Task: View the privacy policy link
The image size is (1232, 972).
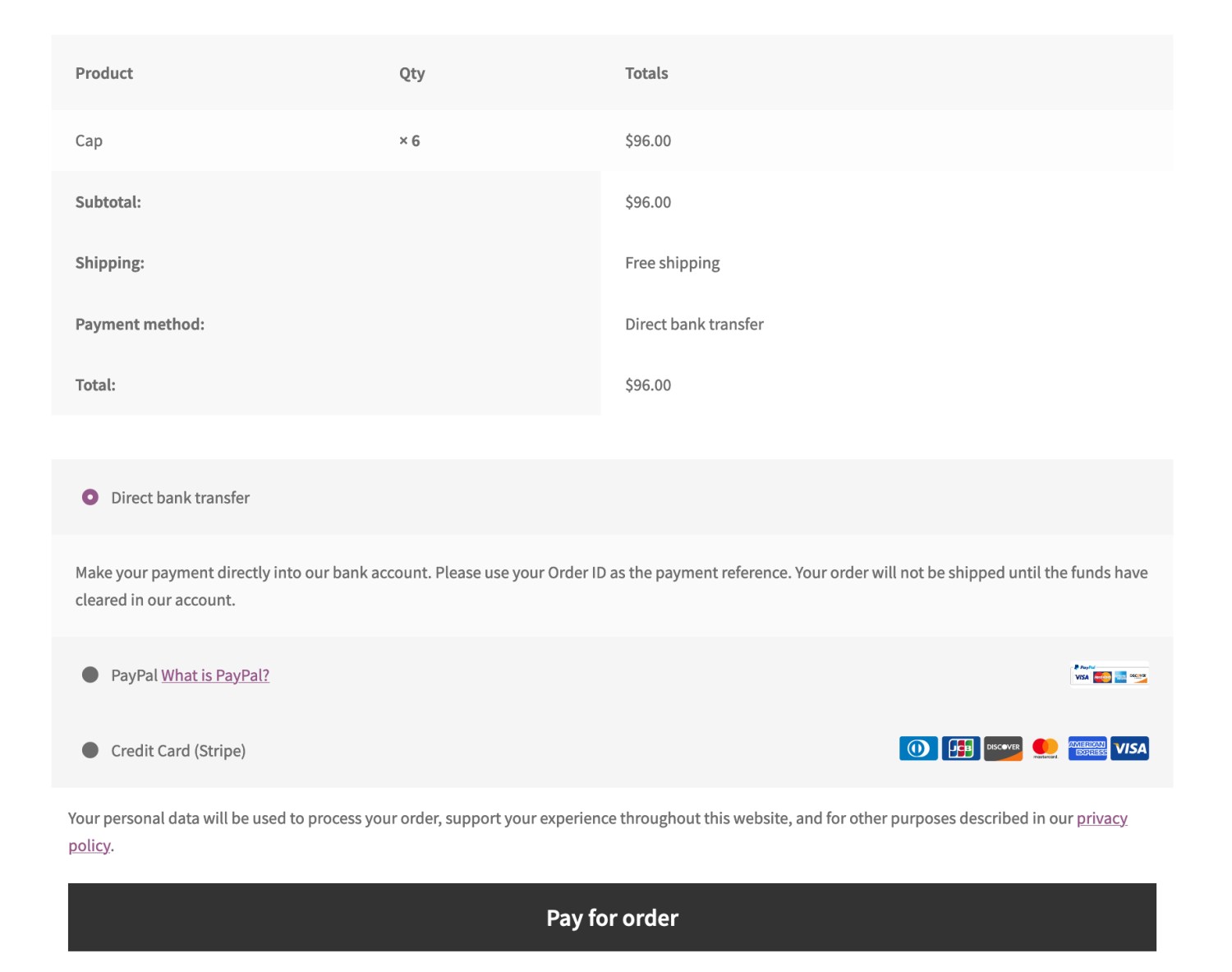Action: [x=1101, y=818]
